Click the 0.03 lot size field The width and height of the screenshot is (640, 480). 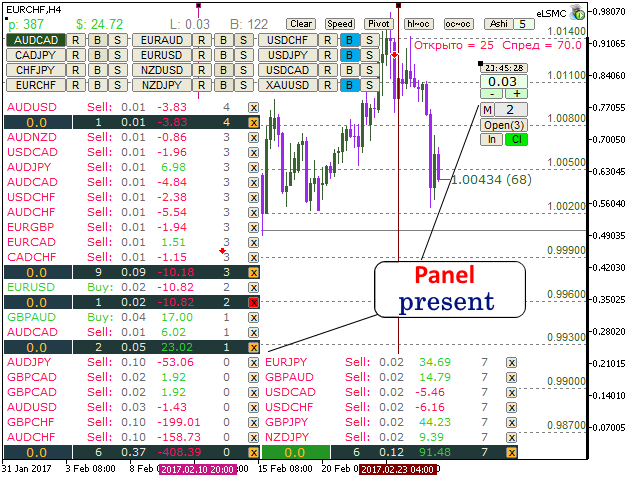tap(504, 82)
